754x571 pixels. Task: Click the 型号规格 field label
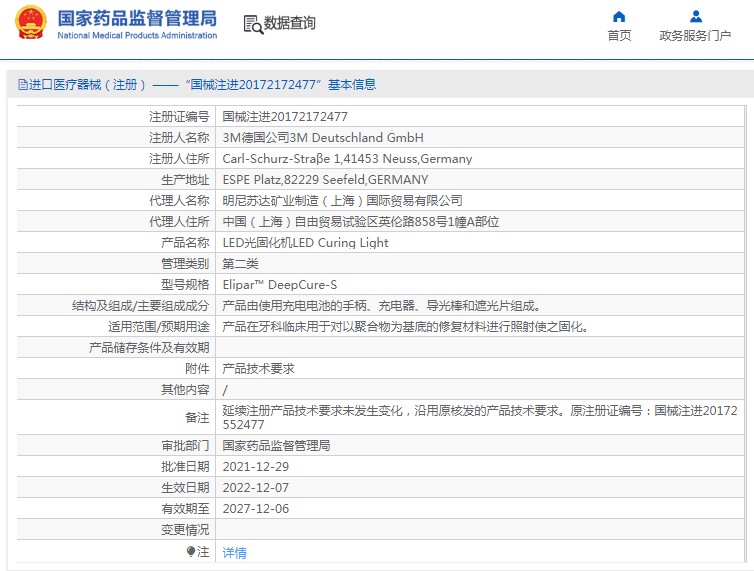pyautogui.click(x=185, y=285)
